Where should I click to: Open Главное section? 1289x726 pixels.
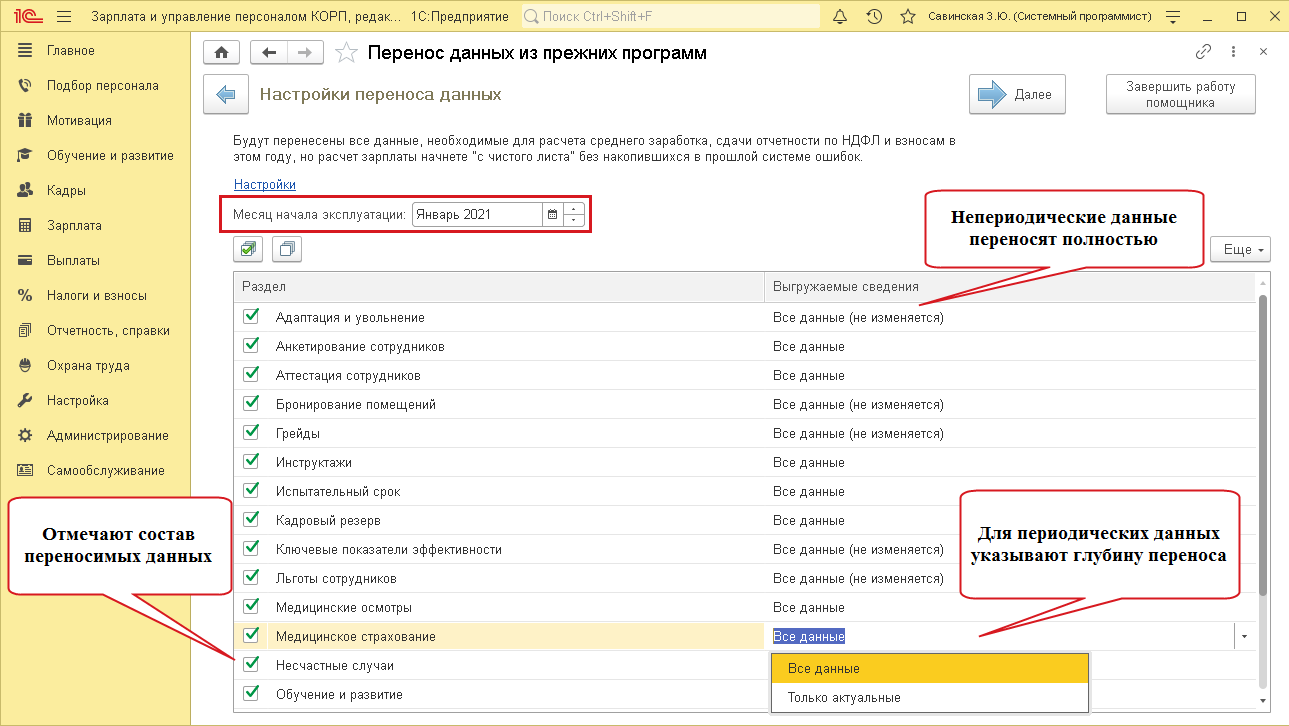pyautogui.click(x=70, y=50)
